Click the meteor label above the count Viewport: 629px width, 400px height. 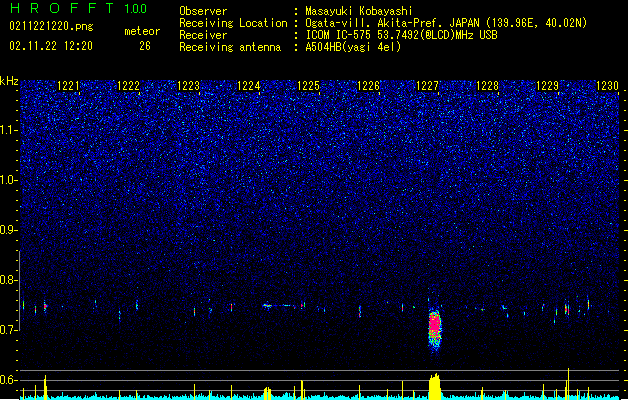tap(142, 31)
